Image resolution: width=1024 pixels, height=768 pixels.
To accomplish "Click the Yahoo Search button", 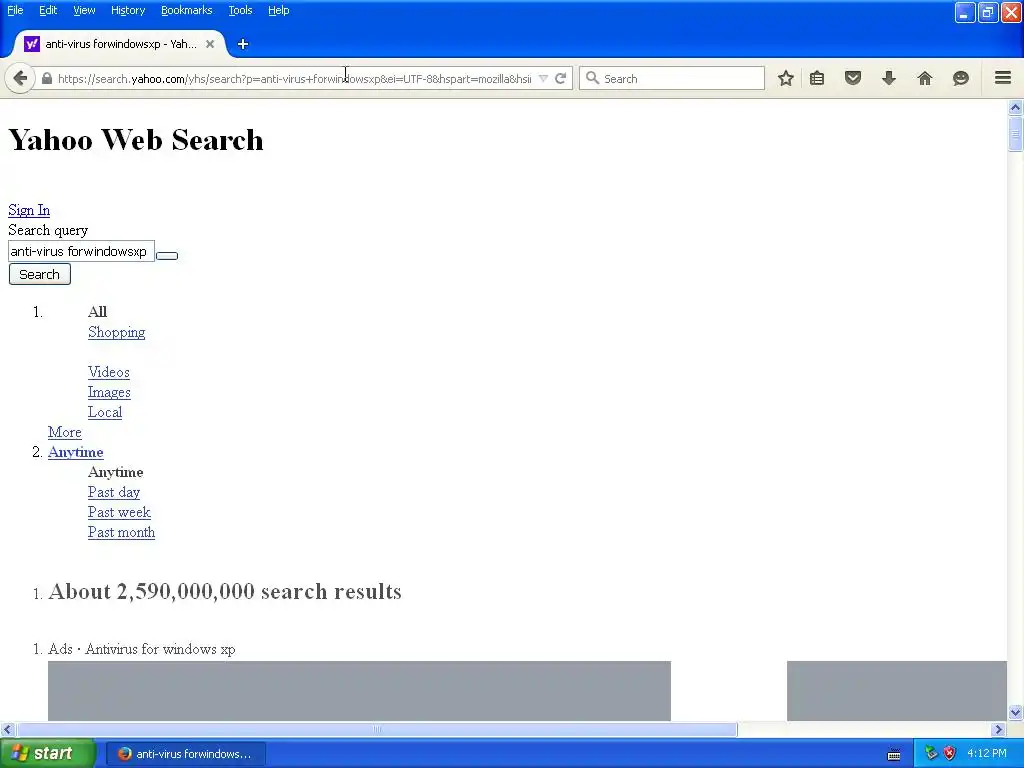I will click(39, 274).
